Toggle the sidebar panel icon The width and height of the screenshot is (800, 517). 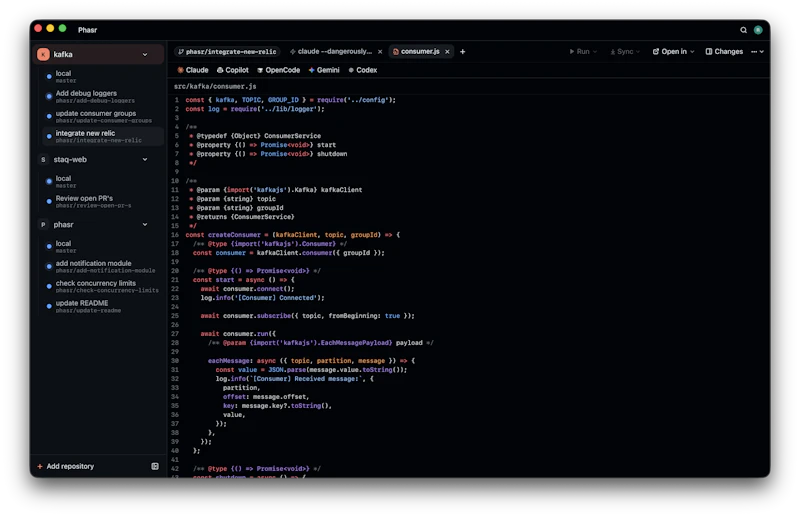[x=155, y=466]
